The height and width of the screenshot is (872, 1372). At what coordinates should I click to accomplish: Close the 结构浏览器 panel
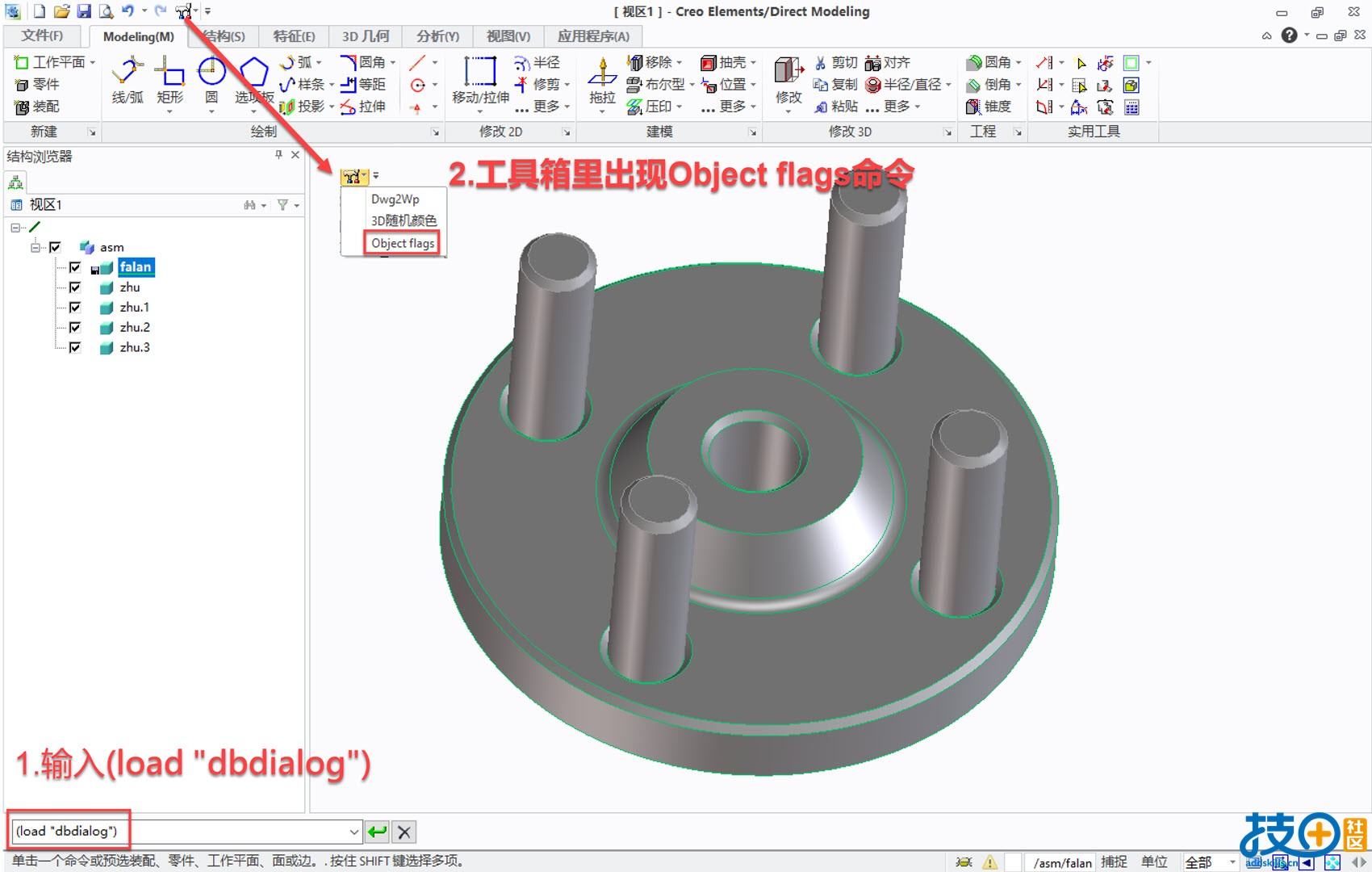pos(295,155)
